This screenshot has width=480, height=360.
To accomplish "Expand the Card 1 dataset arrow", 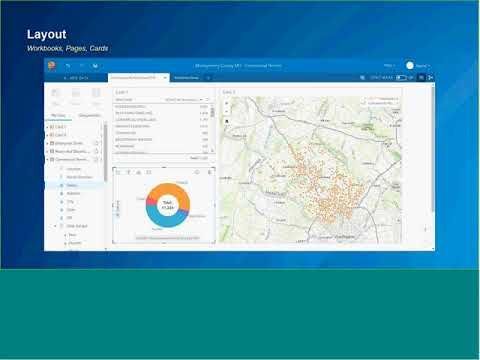I will coord(47,127).
